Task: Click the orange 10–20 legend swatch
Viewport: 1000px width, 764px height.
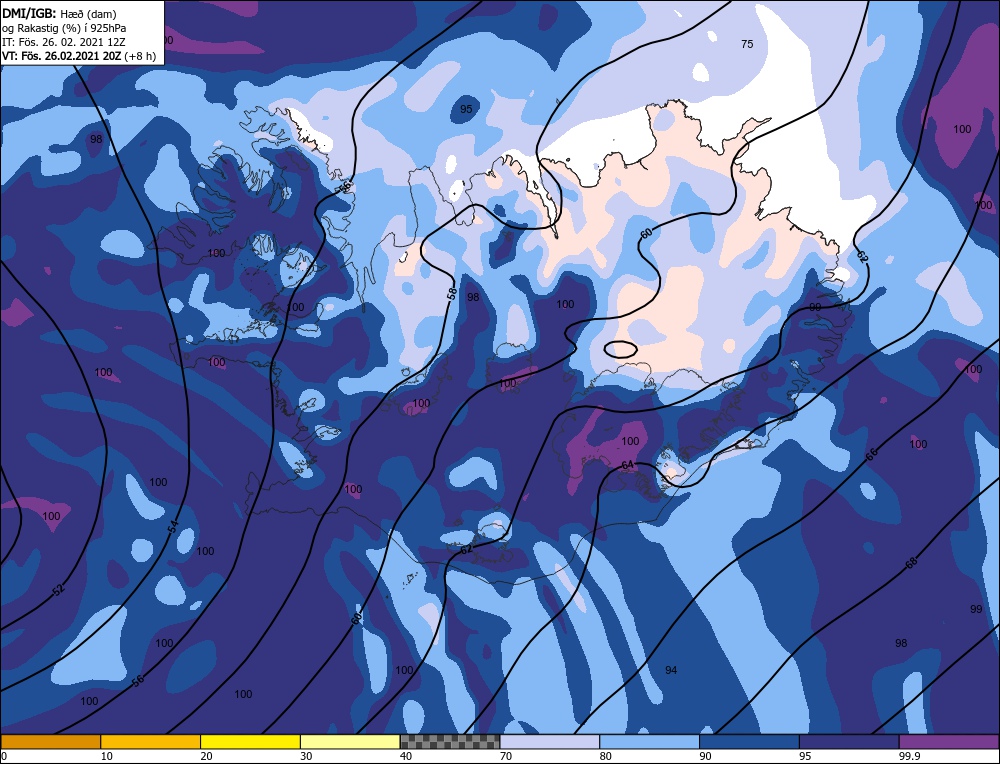Action: [151, 742]
